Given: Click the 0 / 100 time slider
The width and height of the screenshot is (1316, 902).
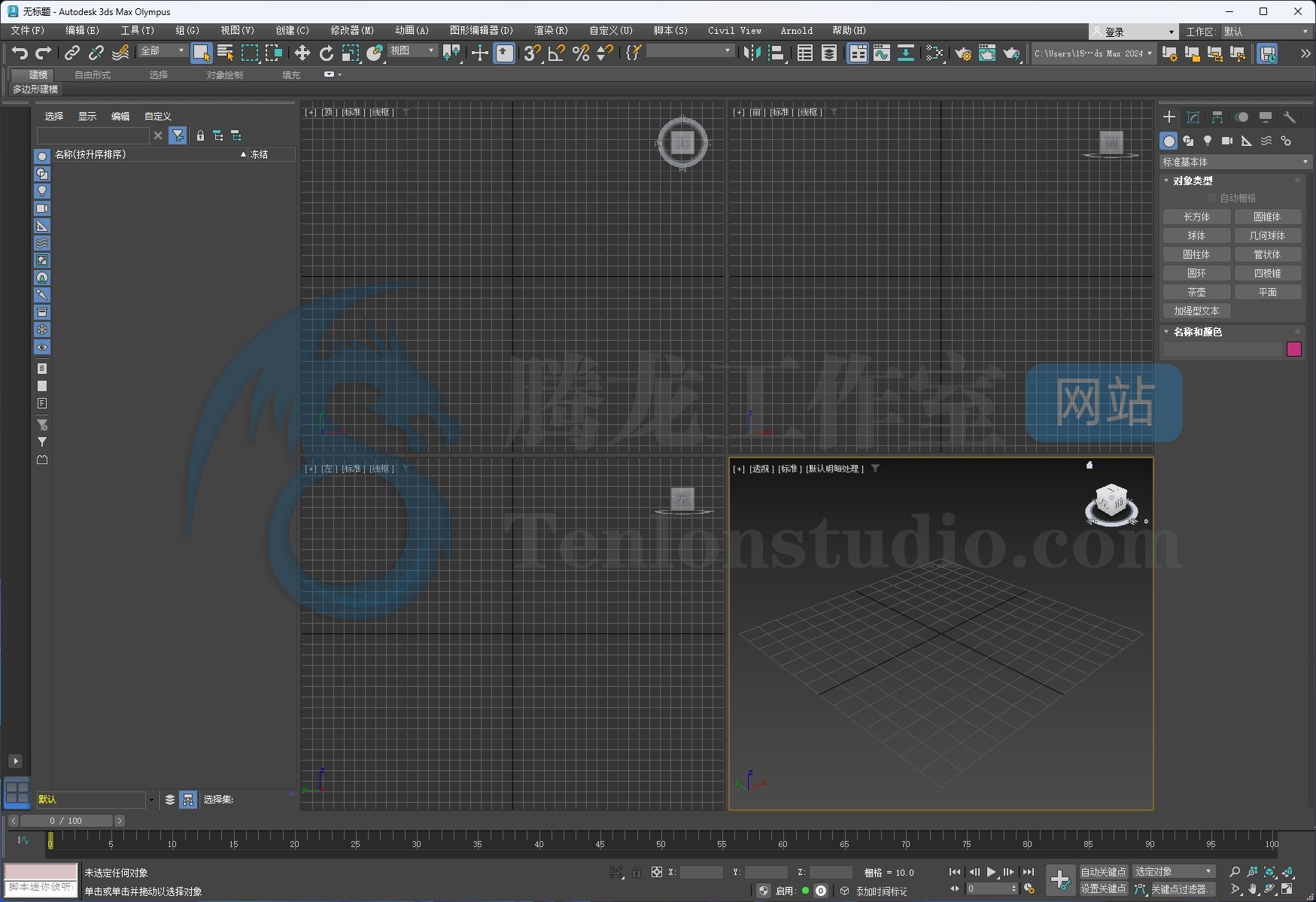Looking at the screenshot, I should 66,821.
